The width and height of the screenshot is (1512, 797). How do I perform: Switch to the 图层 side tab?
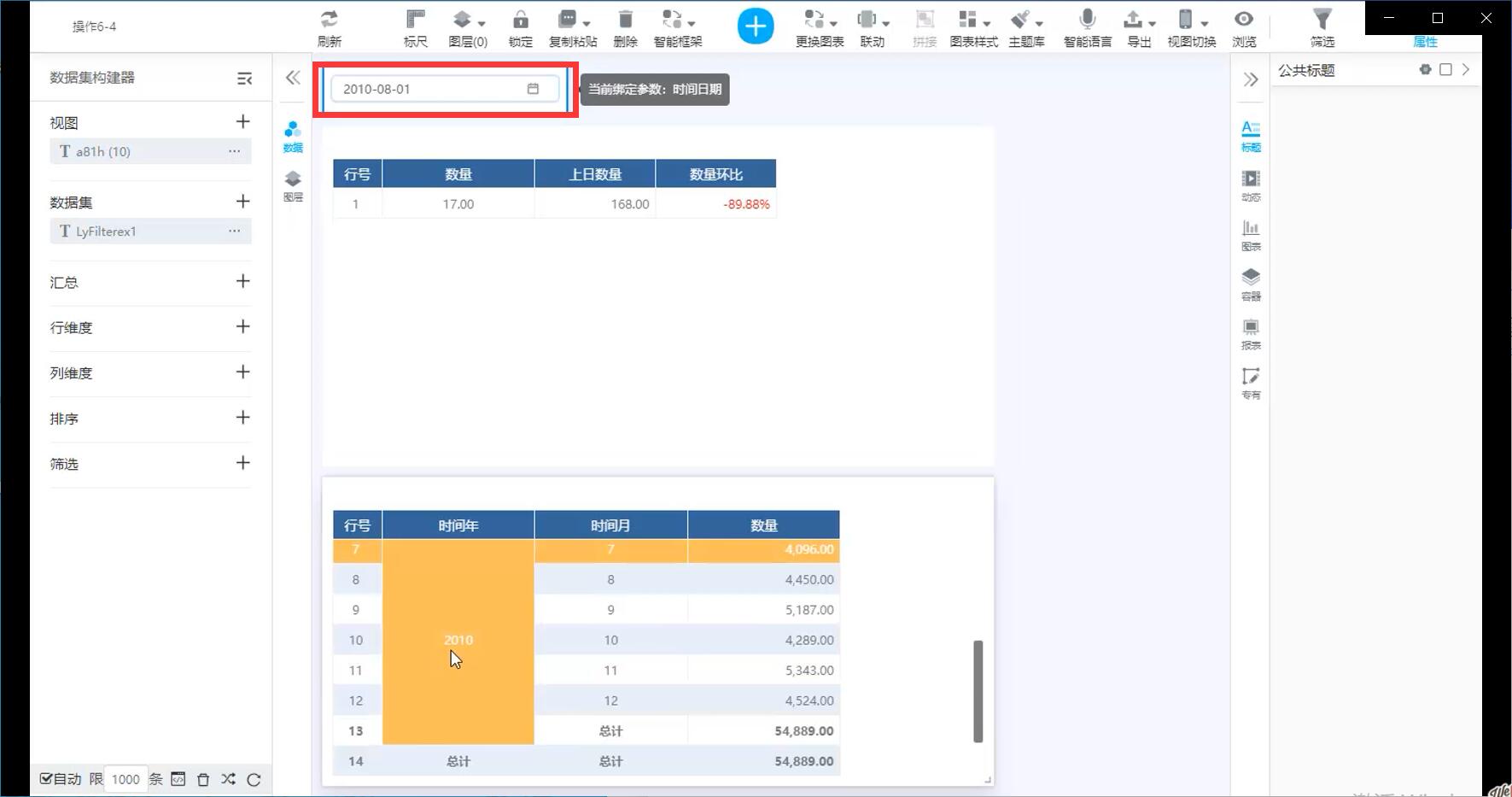pos(293,185)
